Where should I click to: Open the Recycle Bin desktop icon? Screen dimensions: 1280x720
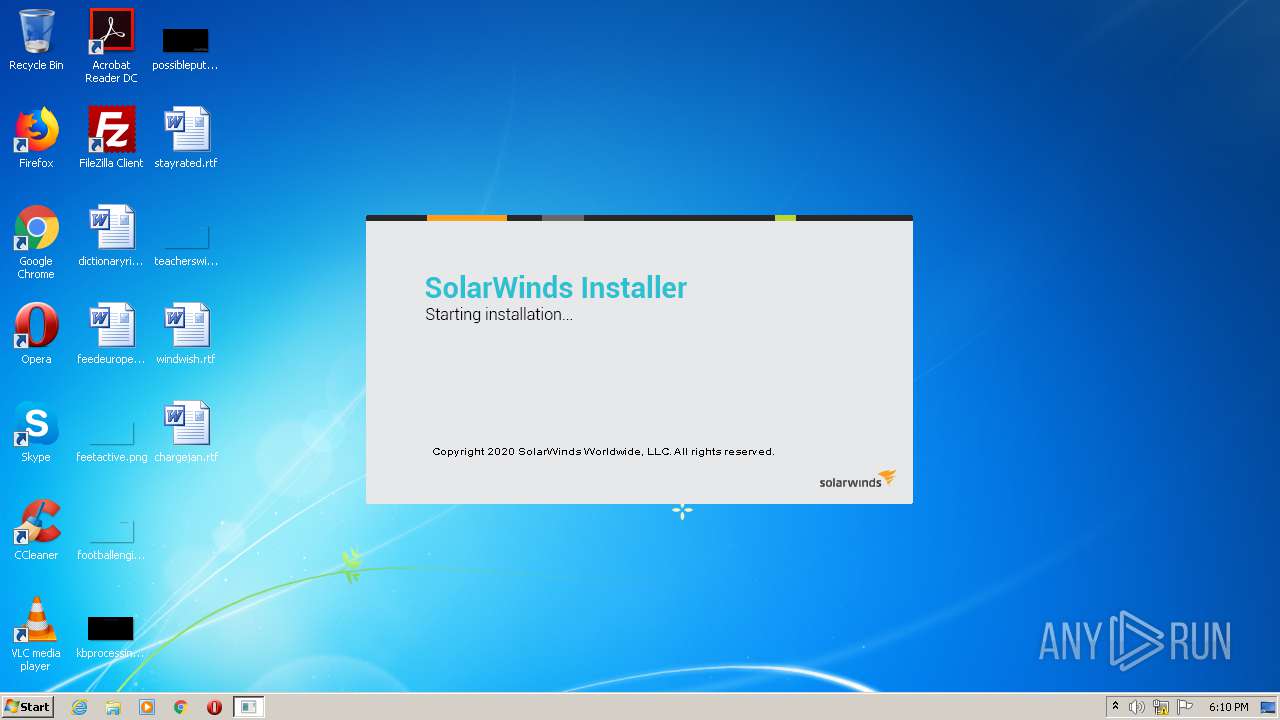point(36,40)
